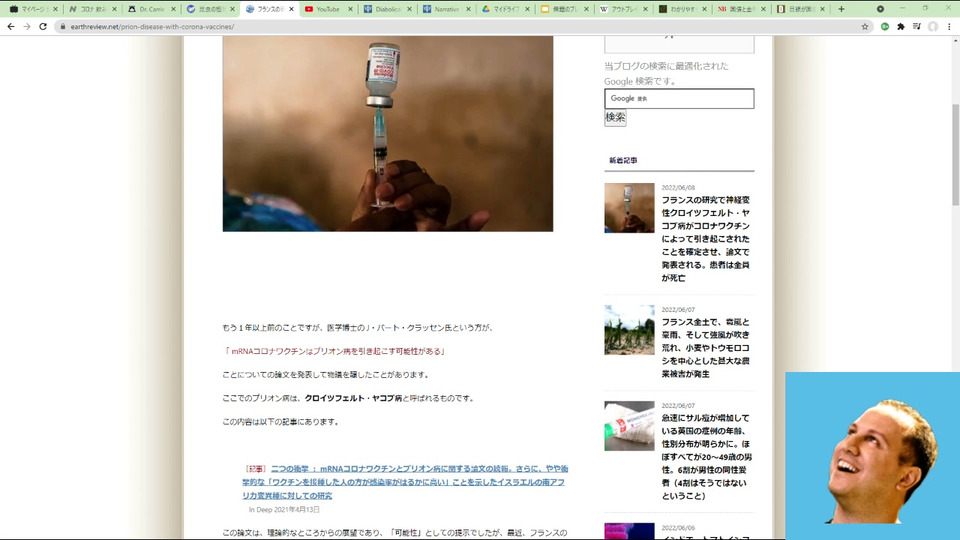This screenshot has width=960, height=540.
Task: Bookmark this page with the star icon
Action: click(864, 26)
